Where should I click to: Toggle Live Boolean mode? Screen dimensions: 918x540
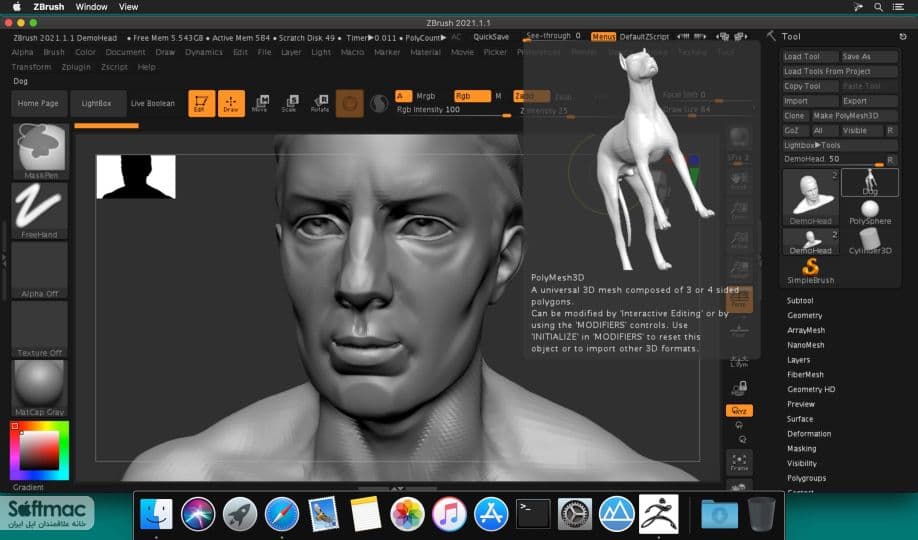[153, 103]
